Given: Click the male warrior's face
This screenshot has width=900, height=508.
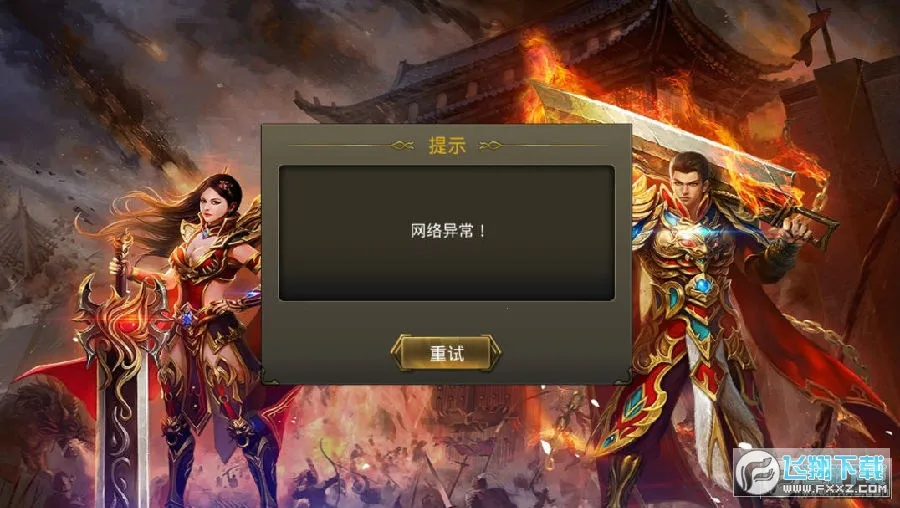Looking at the screenshot, I should click(689, 181).
